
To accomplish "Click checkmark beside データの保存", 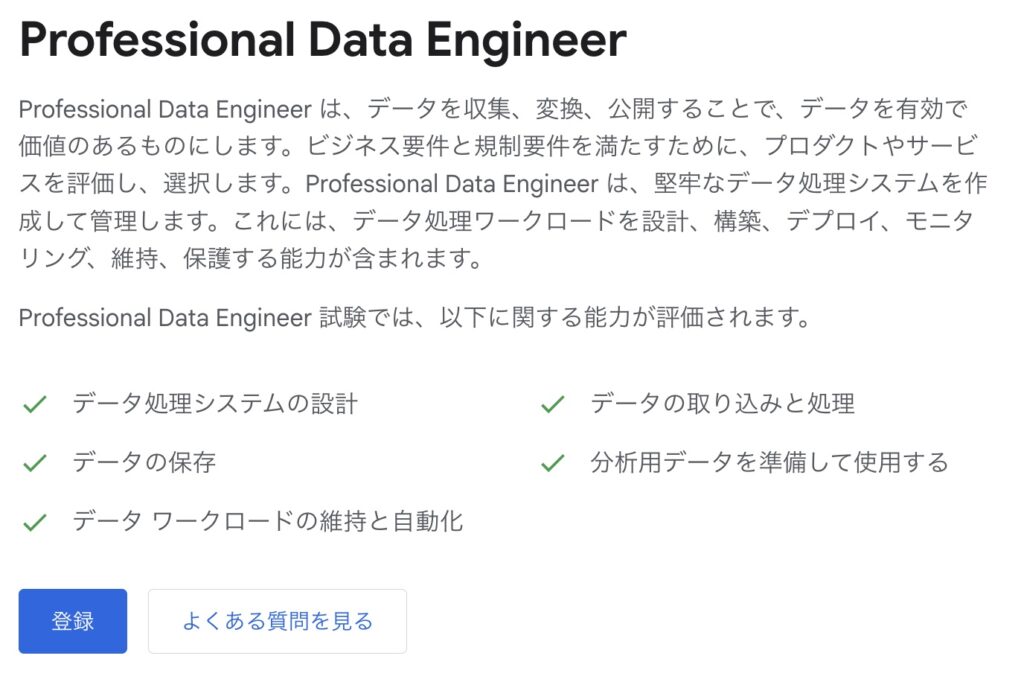I will (35, 463).
